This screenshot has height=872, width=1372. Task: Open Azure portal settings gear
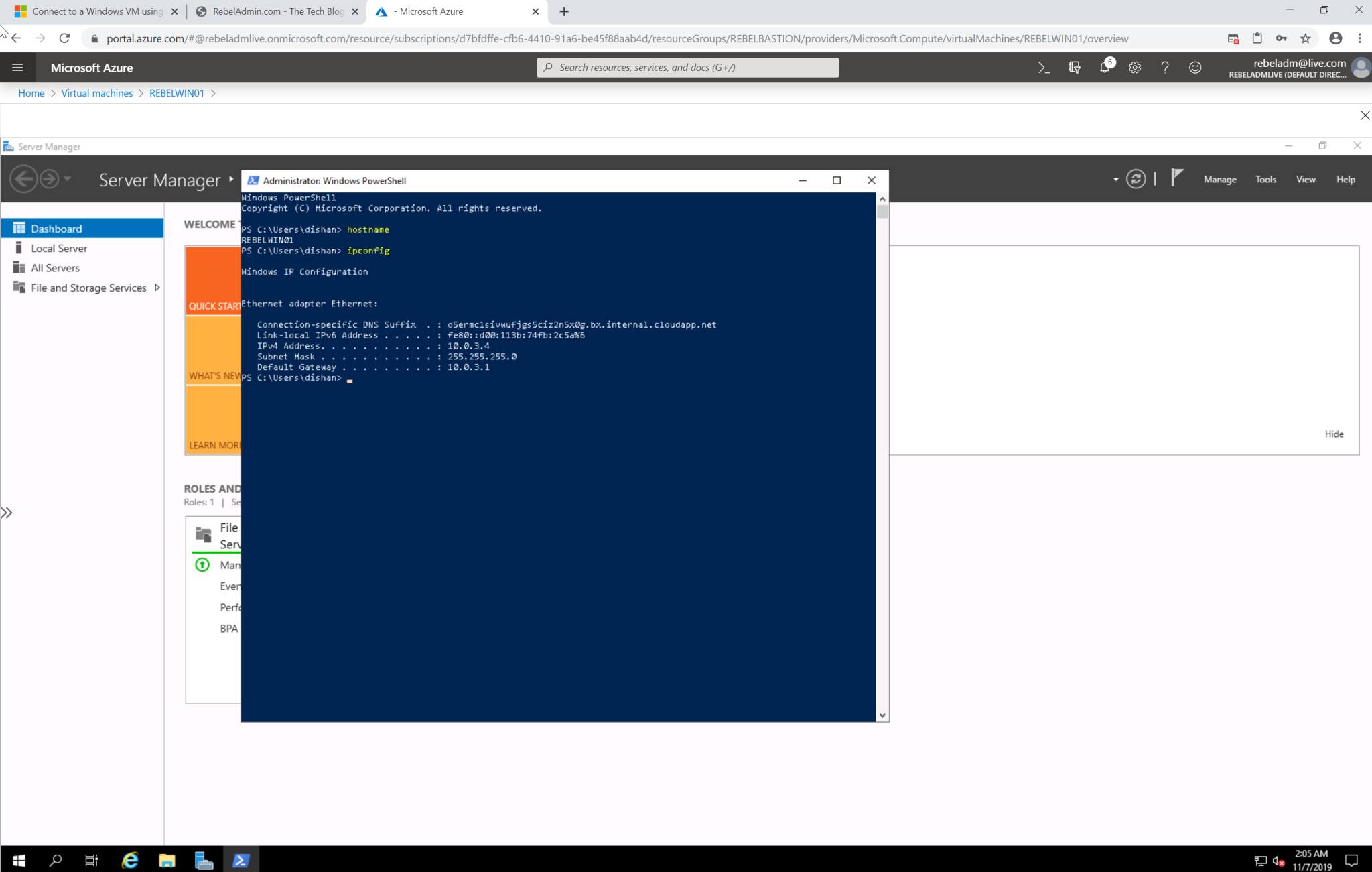coord(1134,67)
